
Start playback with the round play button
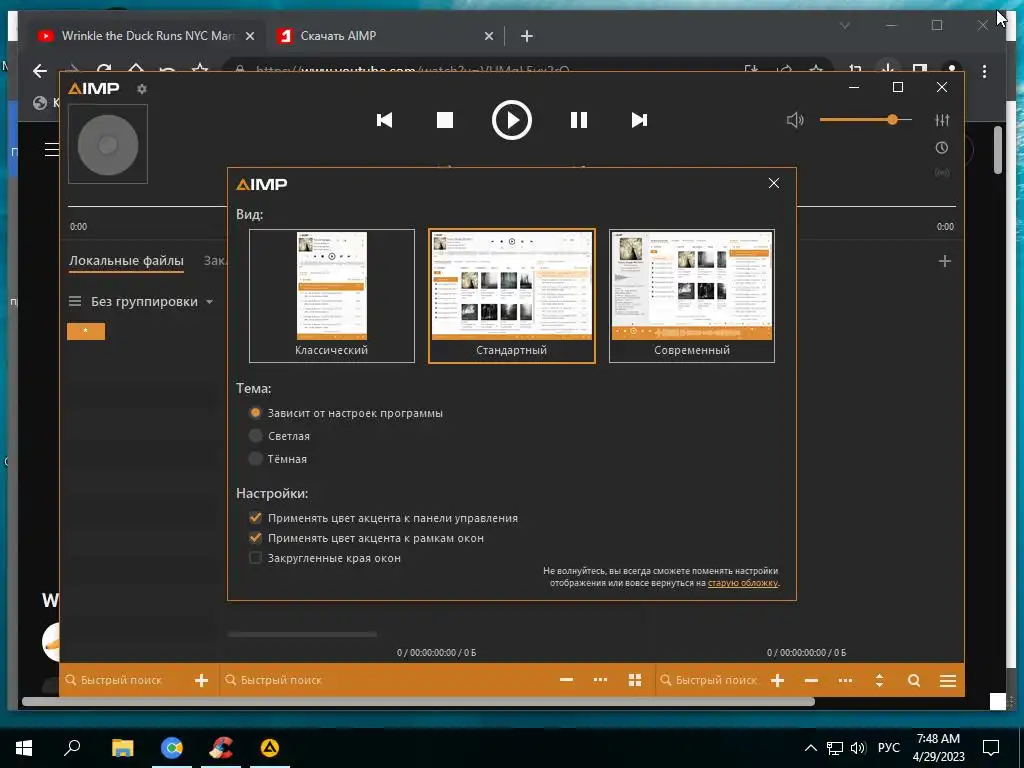tap(511, 120)
